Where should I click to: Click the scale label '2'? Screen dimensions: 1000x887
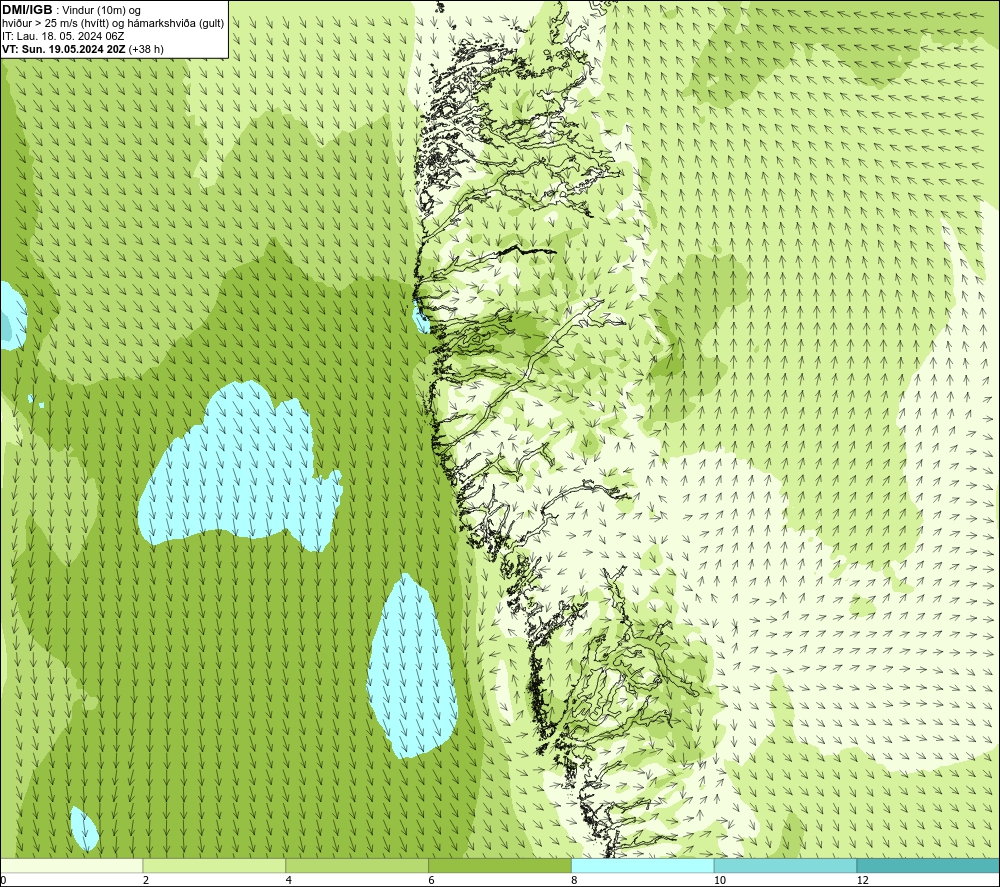click(x=146, y=880)
